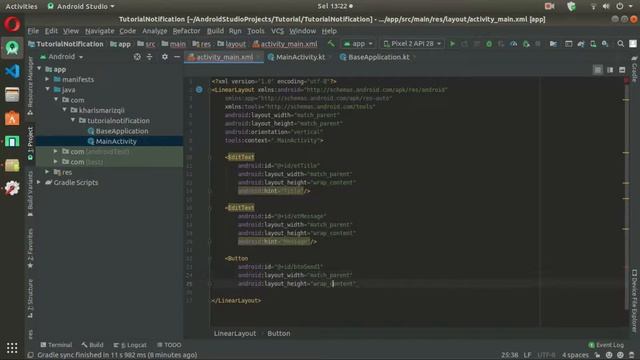This screenshot has width=640, height=360.
Task: Toggle the Structure side tab
Action: point(30,299)
